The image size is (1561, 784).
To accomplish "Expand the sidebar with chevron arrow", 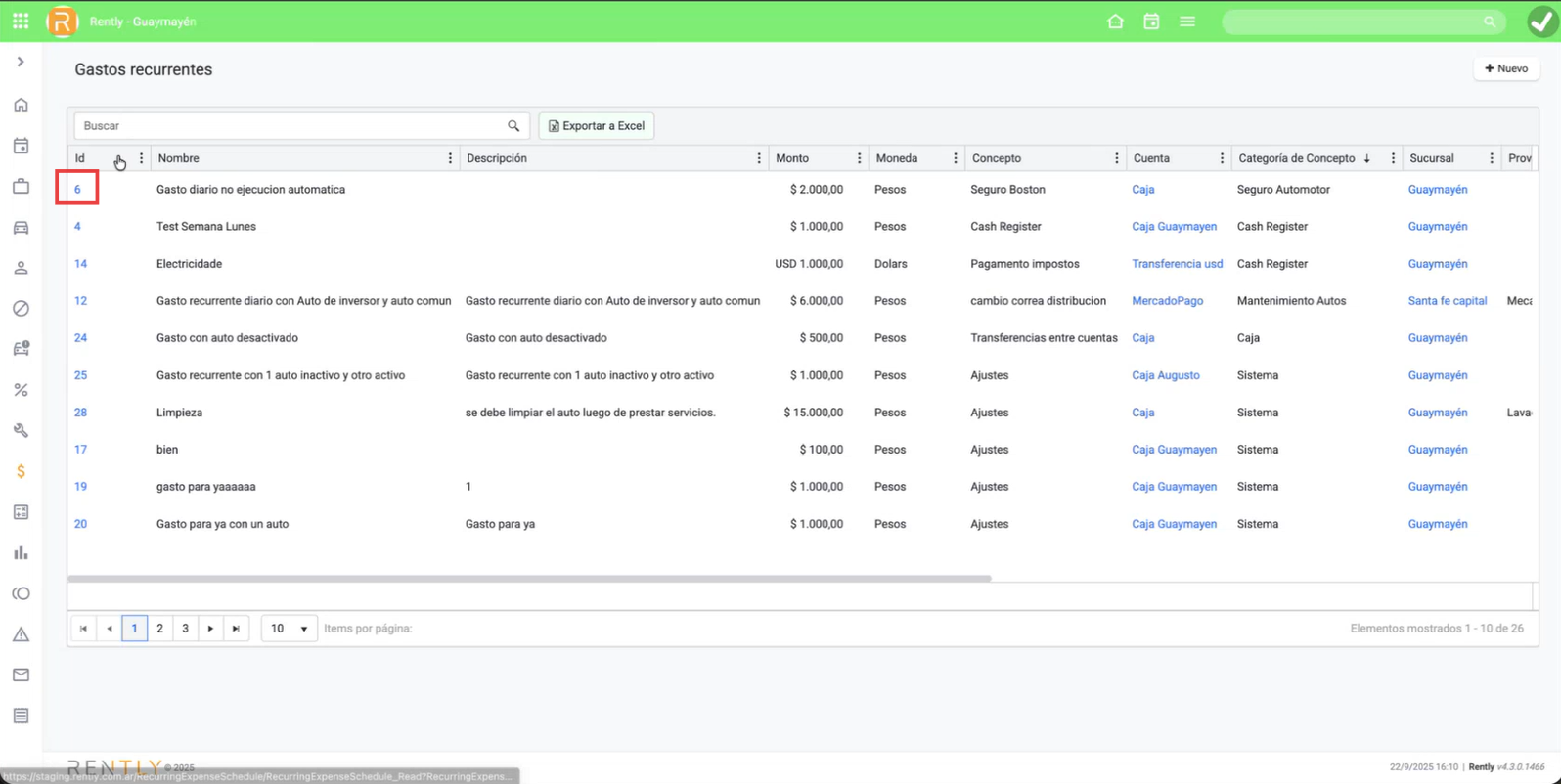I will [21, 62].
